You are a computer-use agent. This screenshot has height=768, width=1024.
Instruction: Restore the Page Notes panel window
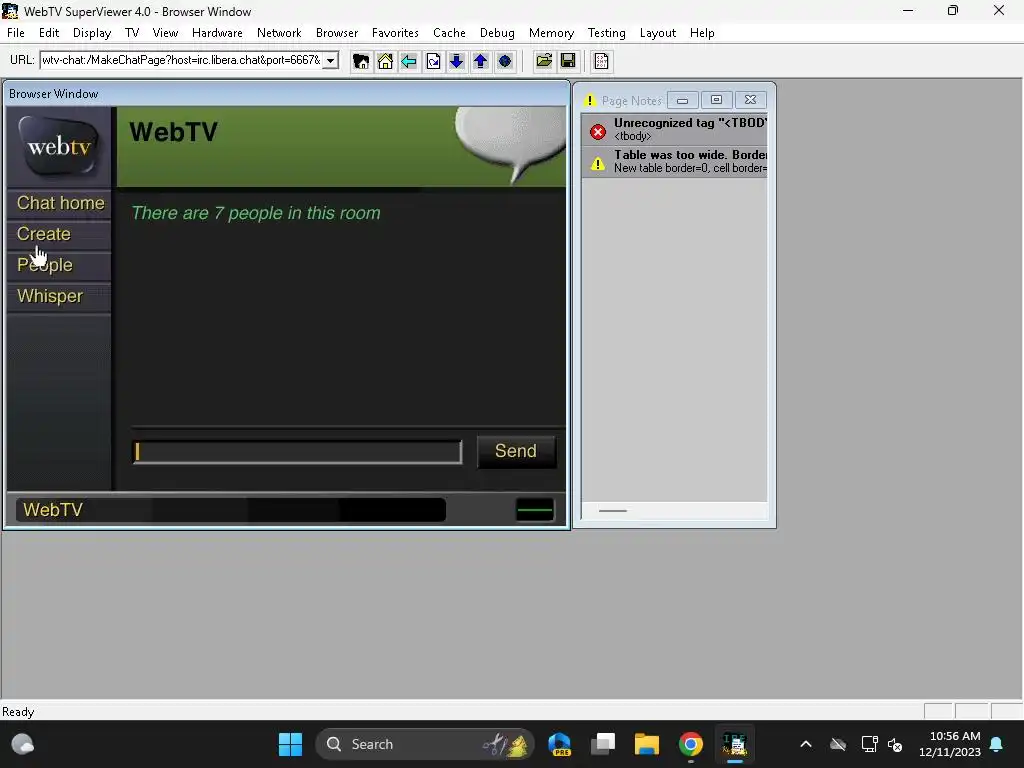[716, 100]
